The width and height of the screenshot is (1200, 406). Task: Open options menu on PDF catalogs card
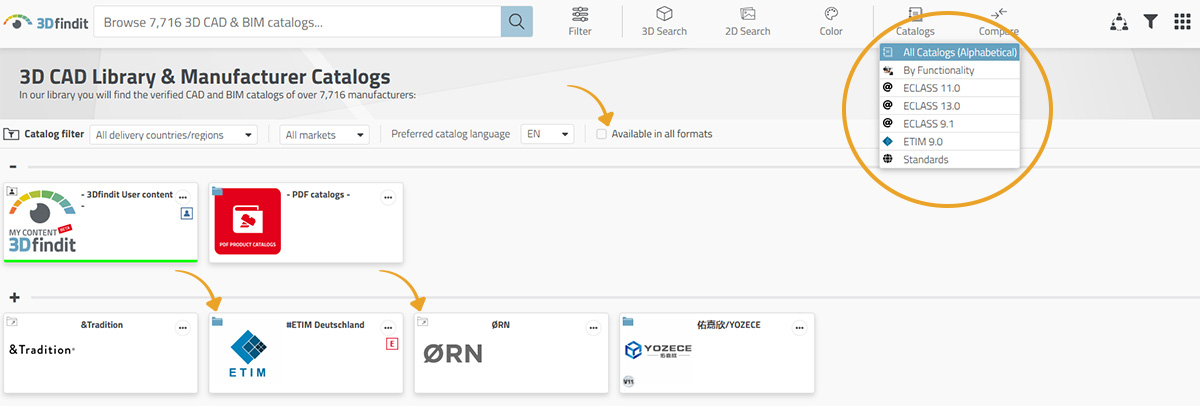[x=388, y=197]
